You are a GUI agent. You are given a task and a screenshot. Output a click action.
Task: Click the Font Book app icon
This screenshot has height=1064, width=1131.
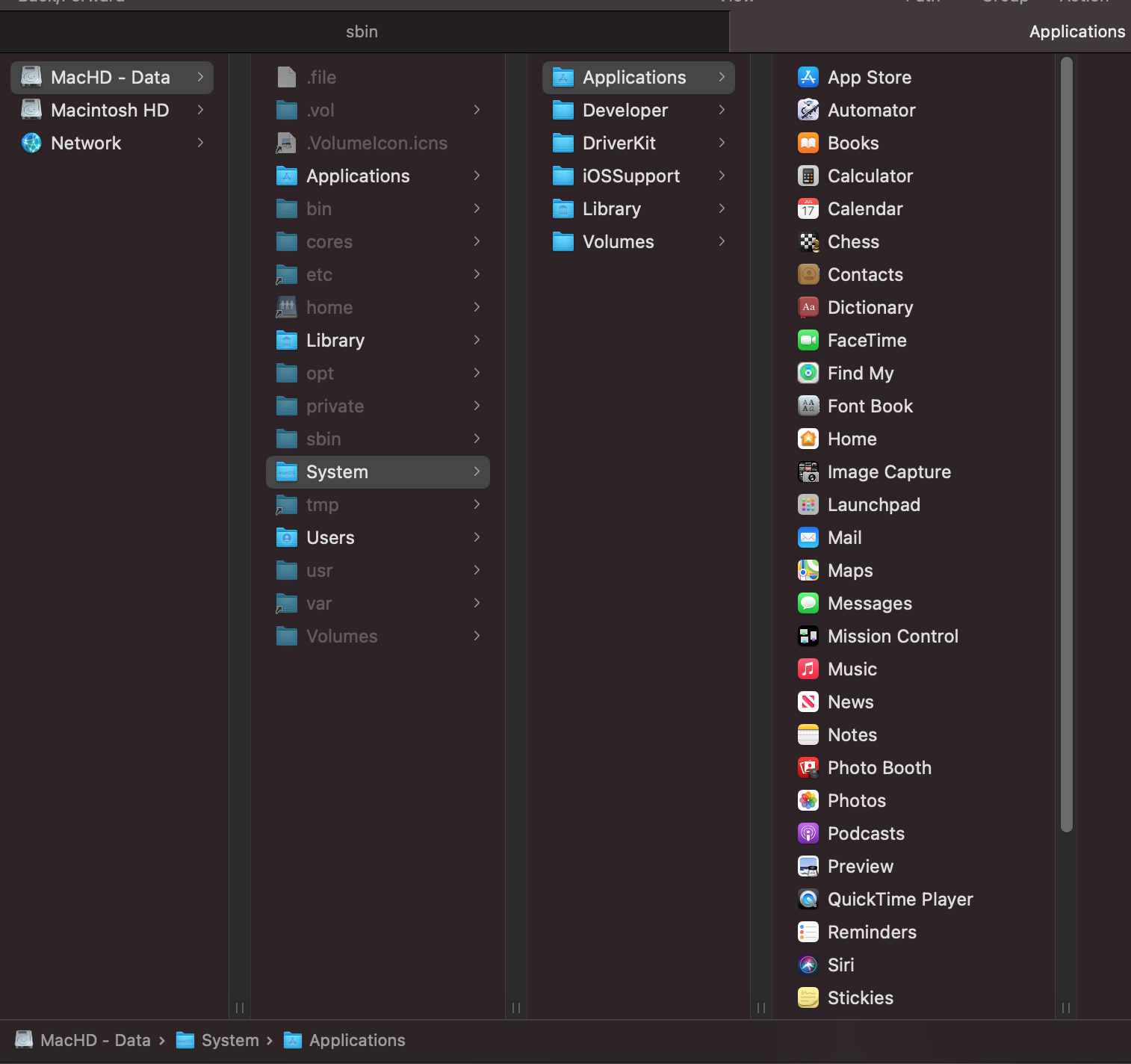point(808,406)
